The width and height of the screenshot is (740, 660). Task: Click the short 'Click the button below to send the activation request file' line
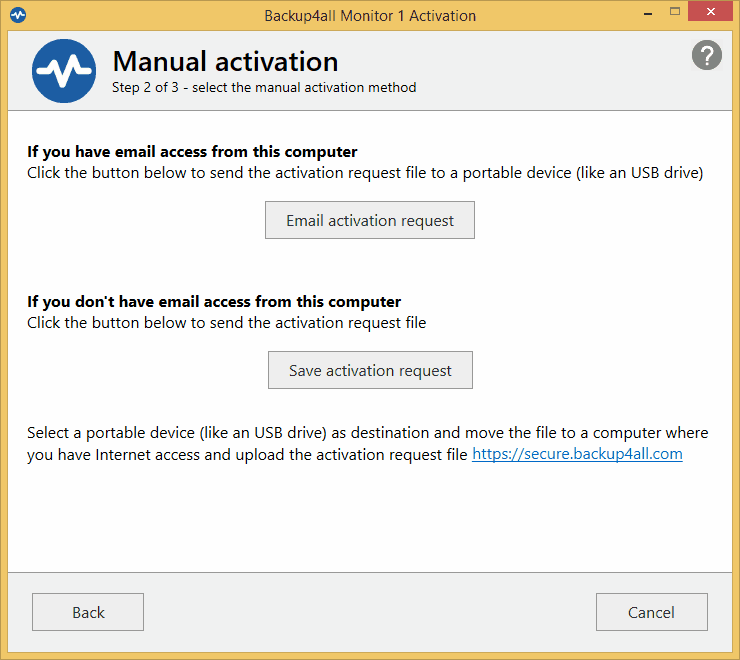[227, 323]
